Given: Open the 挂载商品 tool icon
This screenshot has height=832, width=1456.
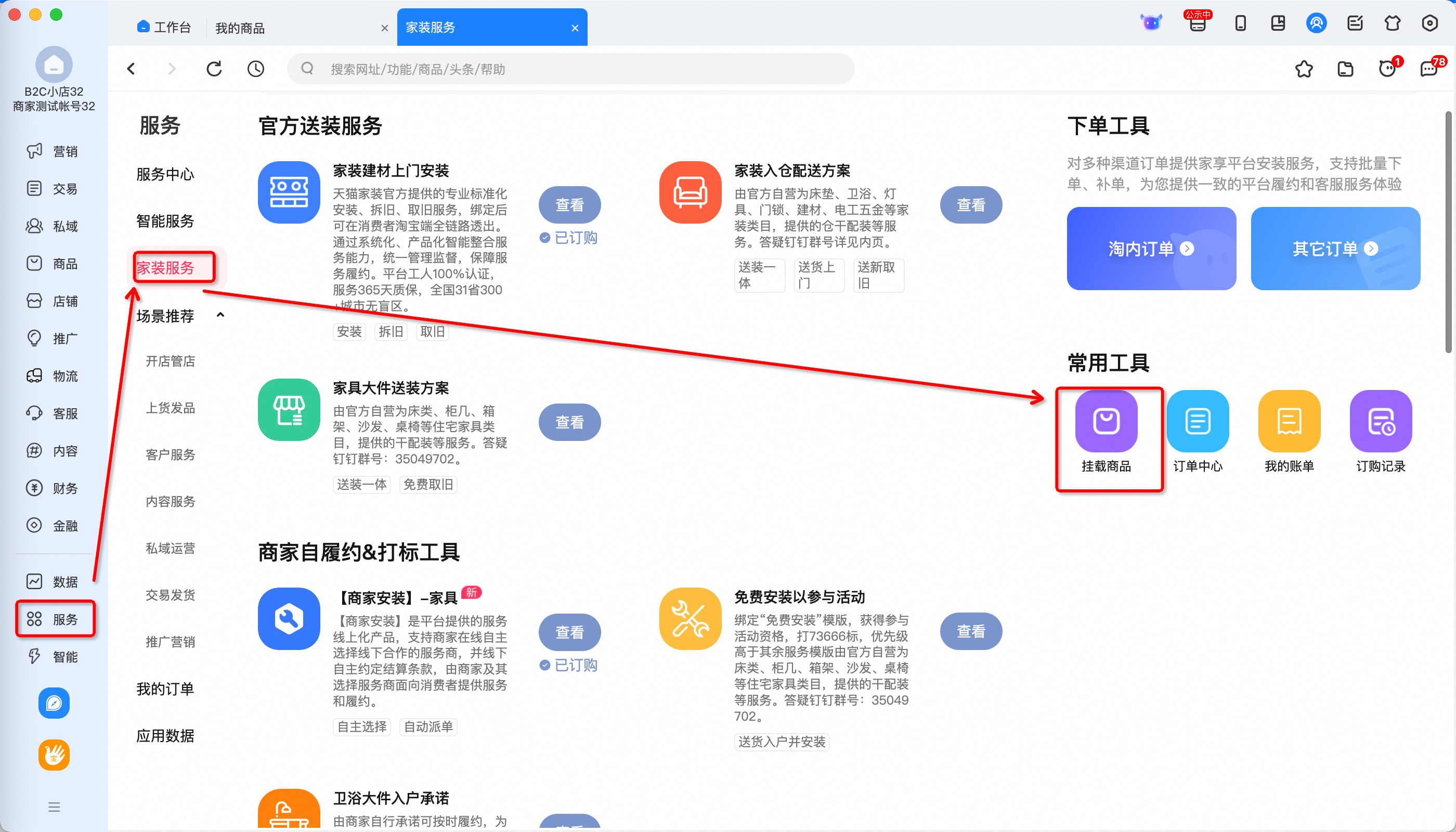Looking at the screenshot, I should click(1106, 421).
